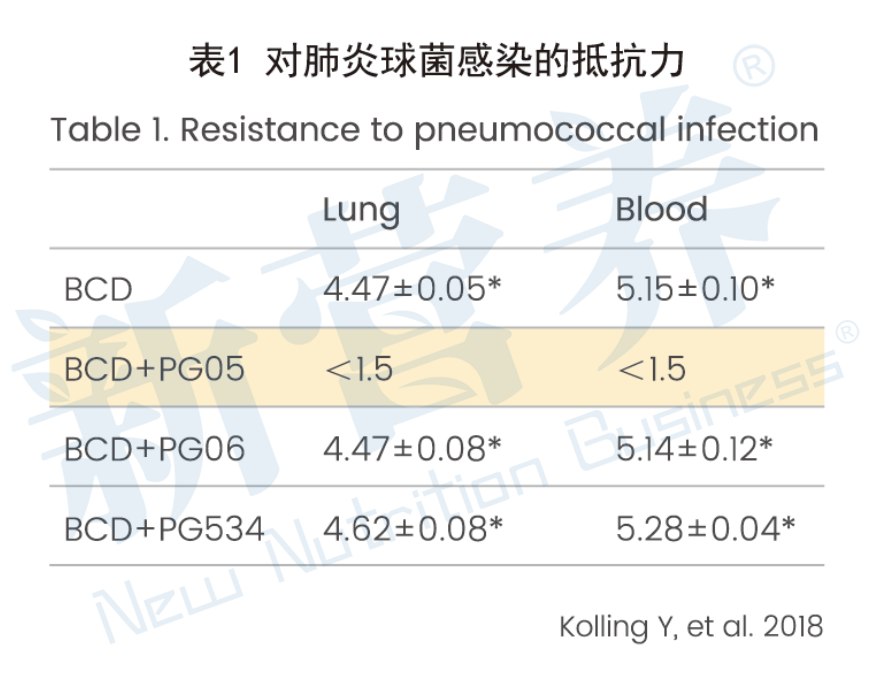The image size is (879, 681).
Task: Select the Blood column header
Action: click(661, 210)
